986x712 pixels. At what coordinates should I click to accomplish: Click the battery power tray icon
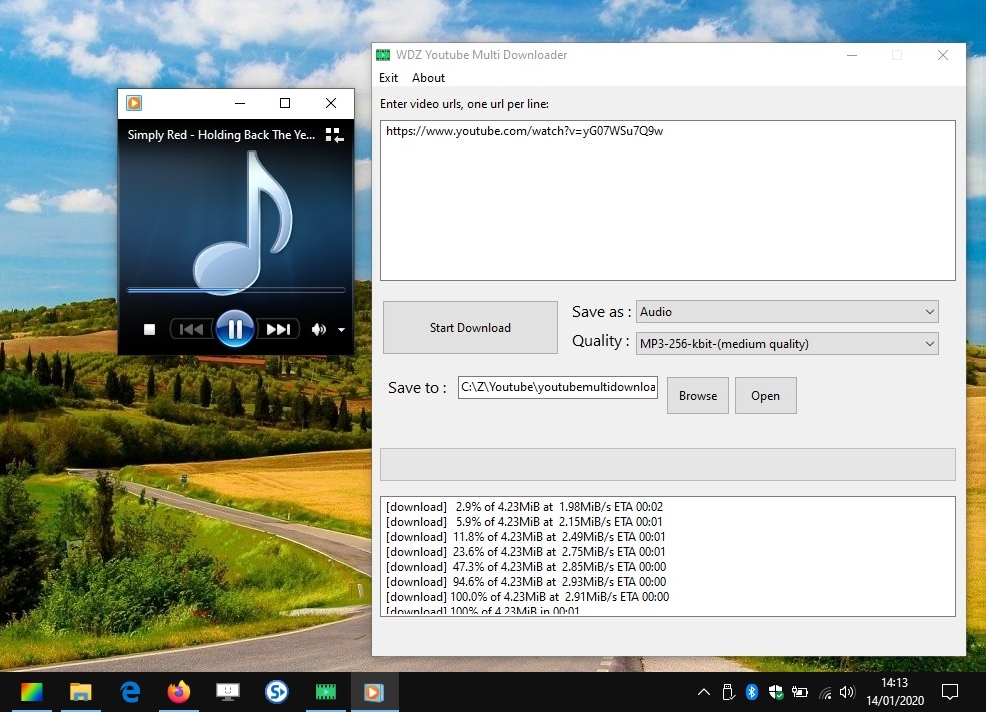tap(800, 692)
